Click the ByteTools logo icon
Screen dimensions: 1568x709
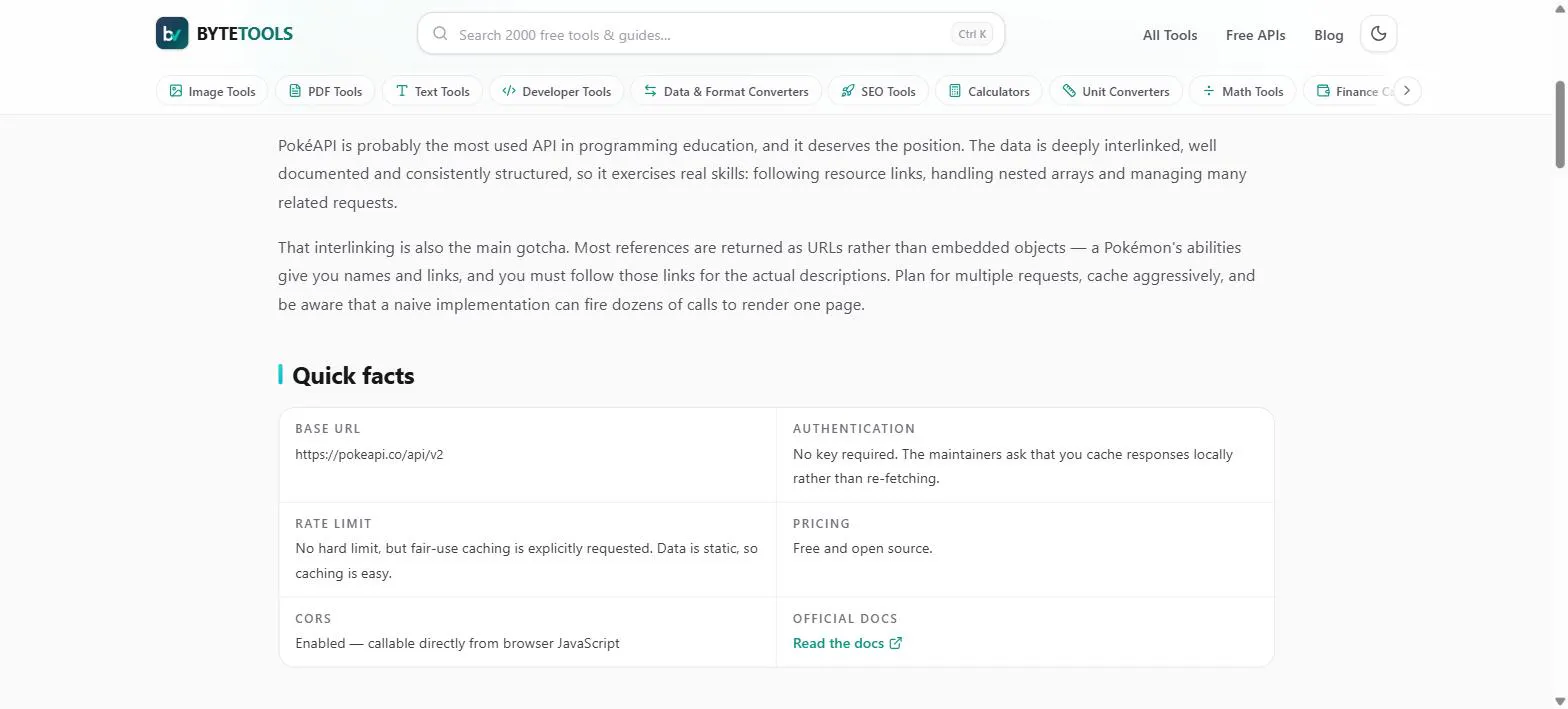172,33
